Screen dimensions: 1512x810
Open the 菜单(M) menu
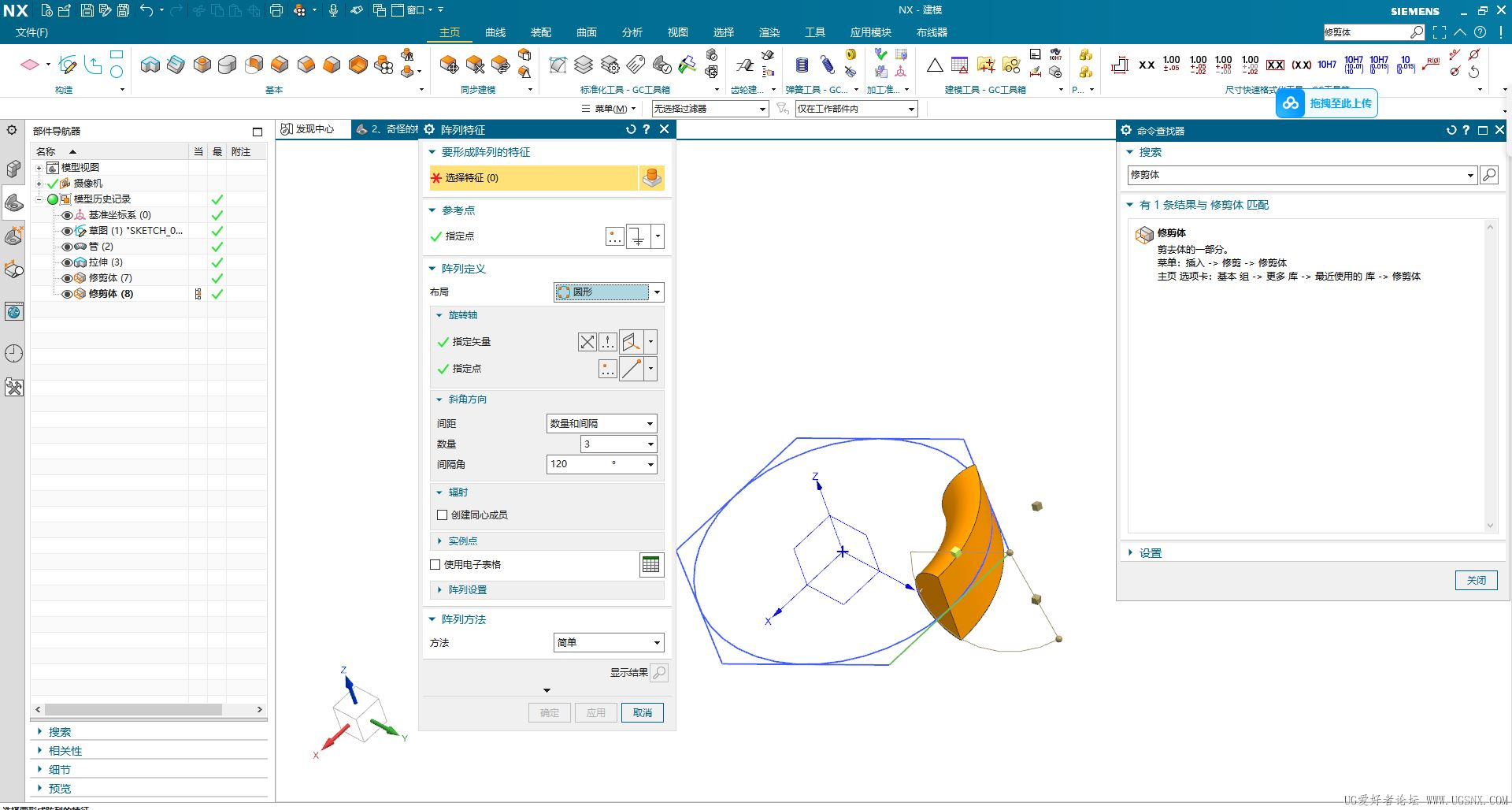(610, 109)
